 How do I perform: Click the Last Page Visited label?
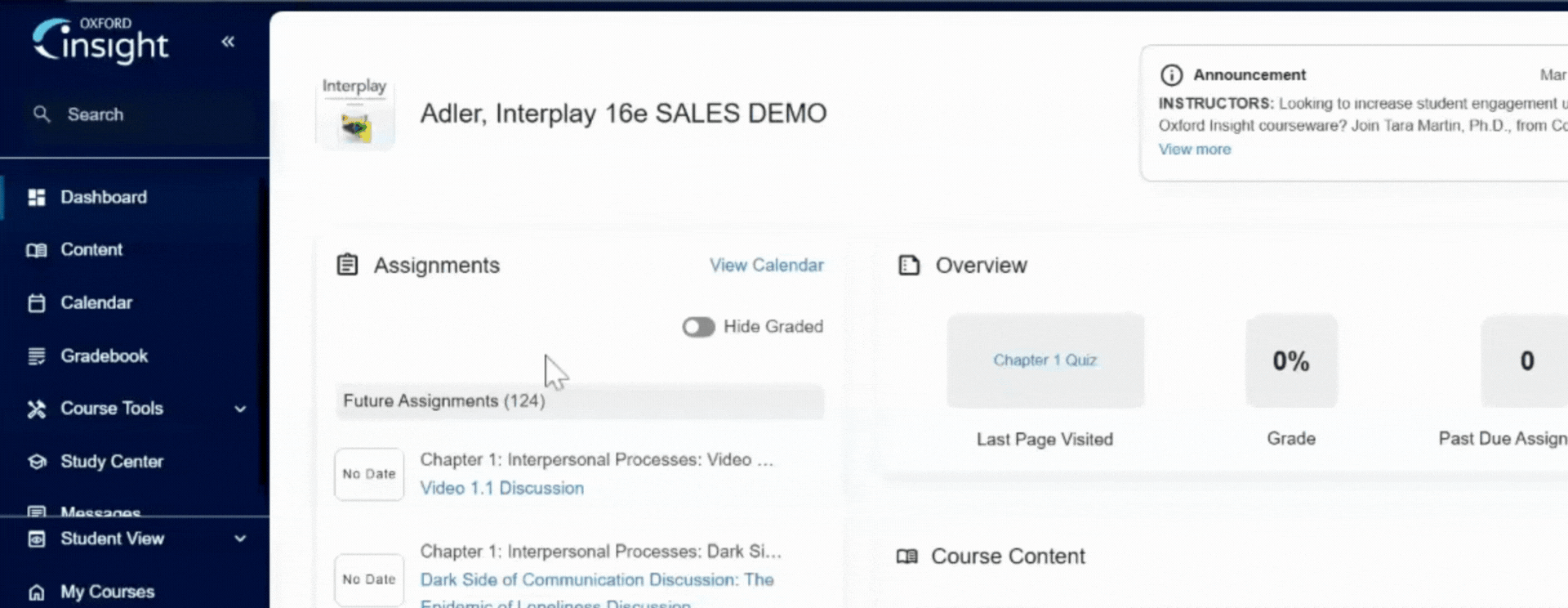[1045, 440]
